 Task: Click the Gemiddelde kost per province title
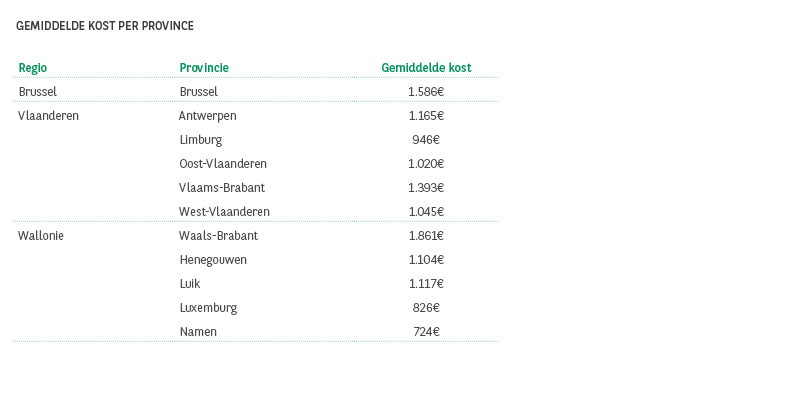click(105, 26)
